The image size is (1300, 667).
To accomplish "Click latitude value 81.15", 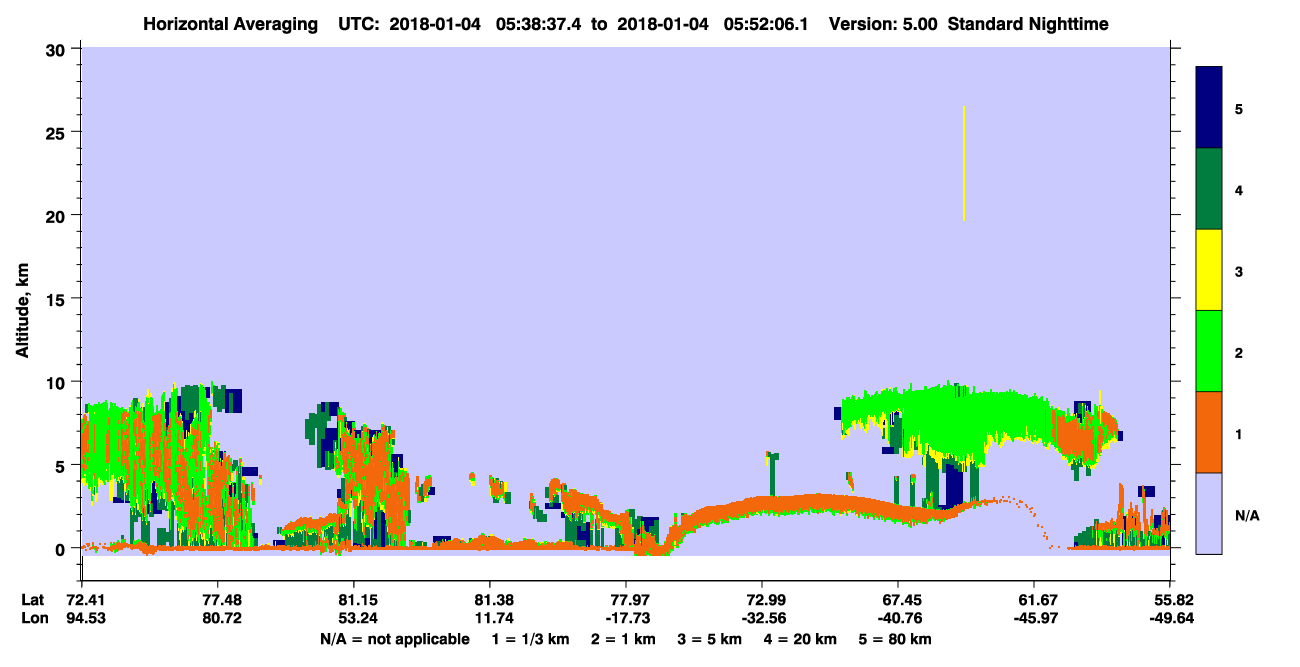I will pos(353,600).
